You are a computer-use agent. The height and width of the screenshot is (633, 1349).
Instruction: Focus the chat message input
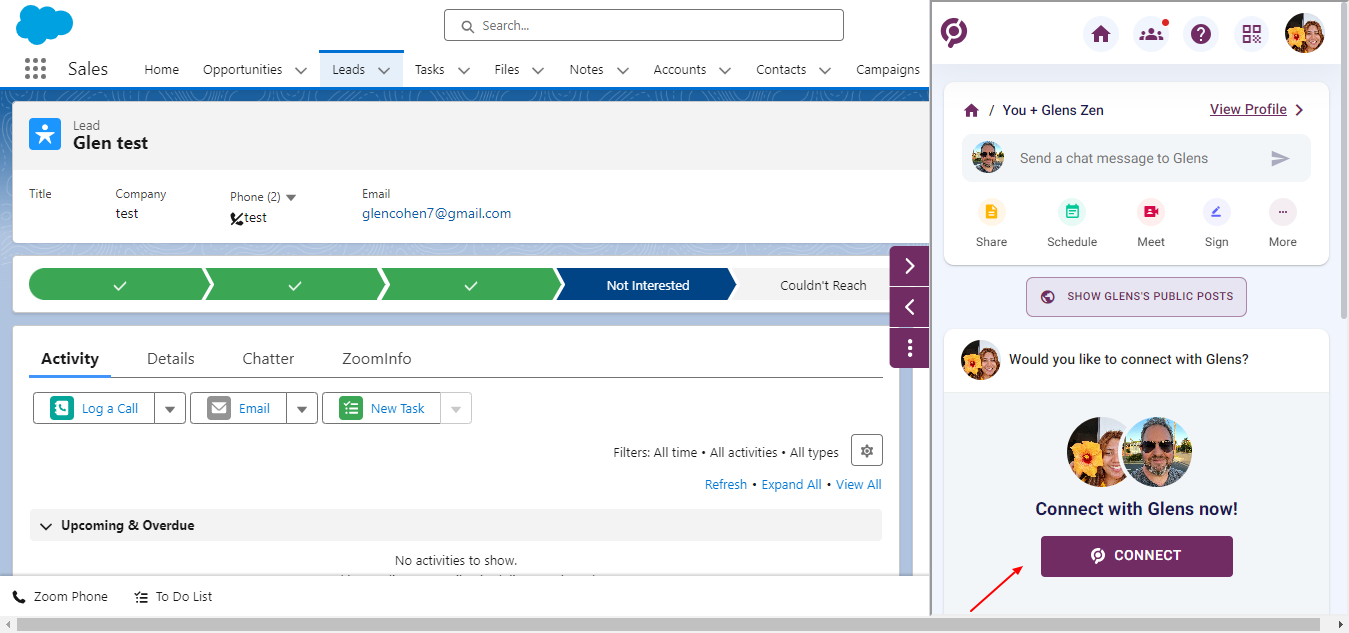(x=1135, y=158)
